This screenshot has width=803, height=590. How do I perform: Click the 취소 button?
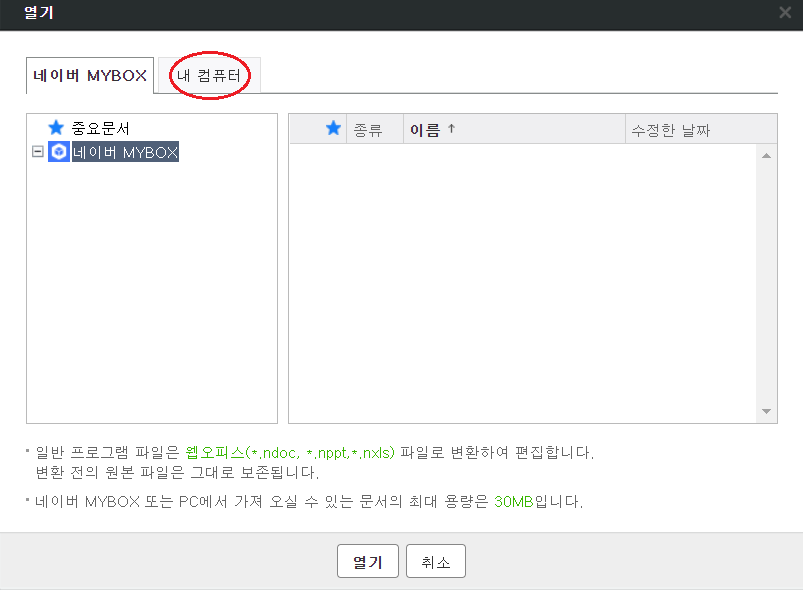coord(436,561)
